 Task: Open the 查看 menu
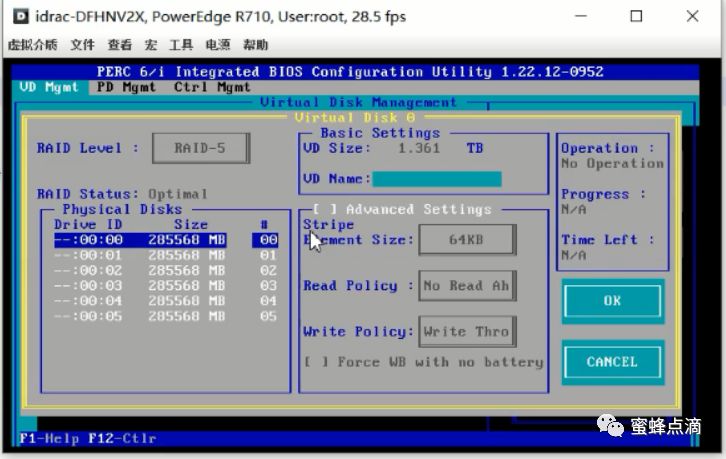tap(119, 45)
